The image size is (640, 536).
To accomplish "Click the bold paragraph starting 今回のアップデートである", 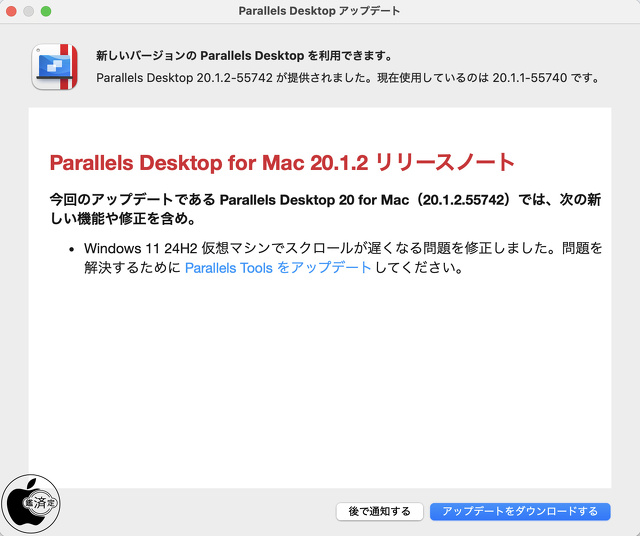I will pyautogui.click(x=325, y=209).
